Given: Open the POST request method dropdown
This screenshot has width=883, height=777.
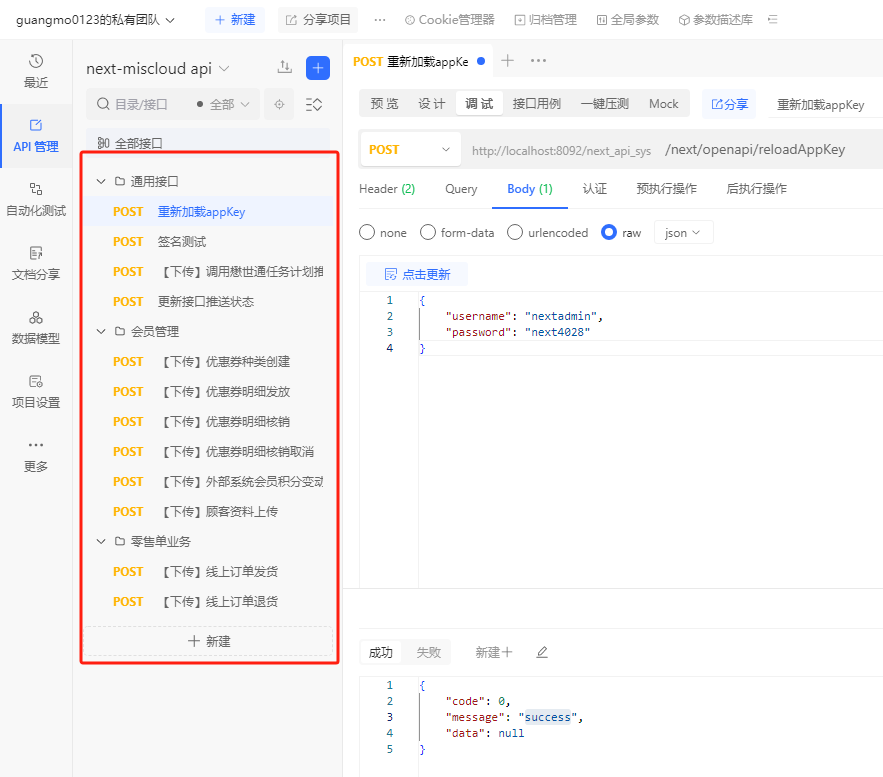Looking at the screenshot, I should click(411, 149).
